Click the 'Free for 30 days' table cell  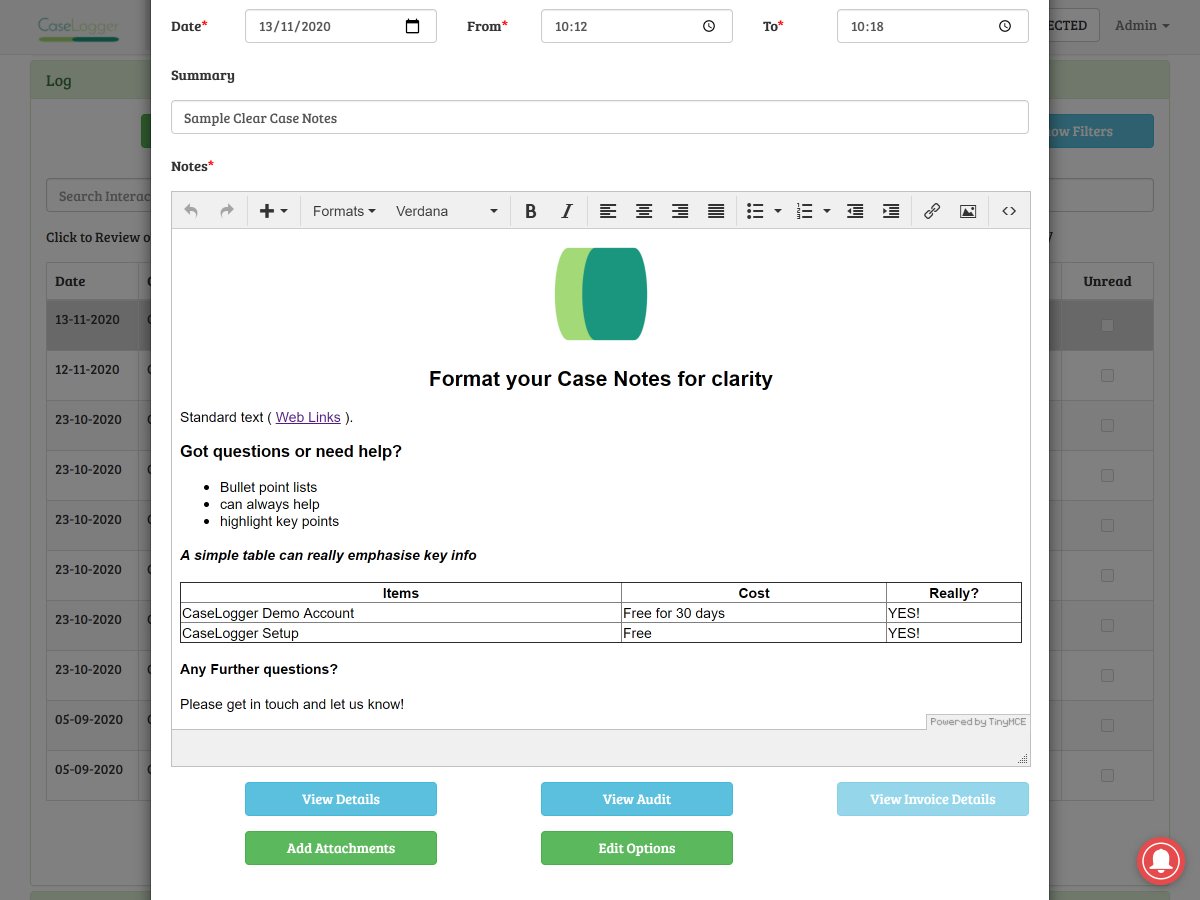[754, 613]
